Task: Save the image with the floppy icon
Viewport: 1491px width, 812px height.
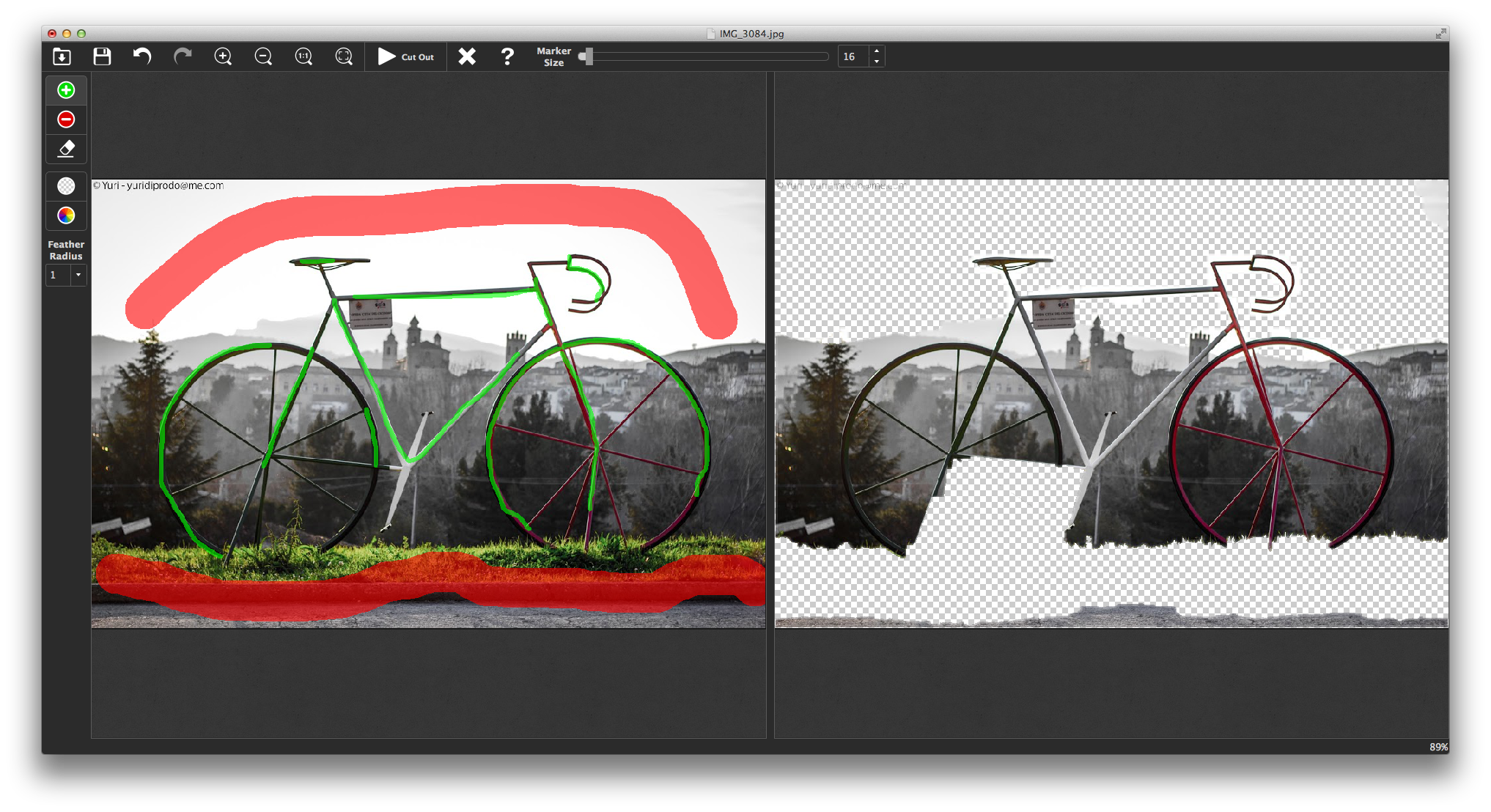Action: click(102, 56)
